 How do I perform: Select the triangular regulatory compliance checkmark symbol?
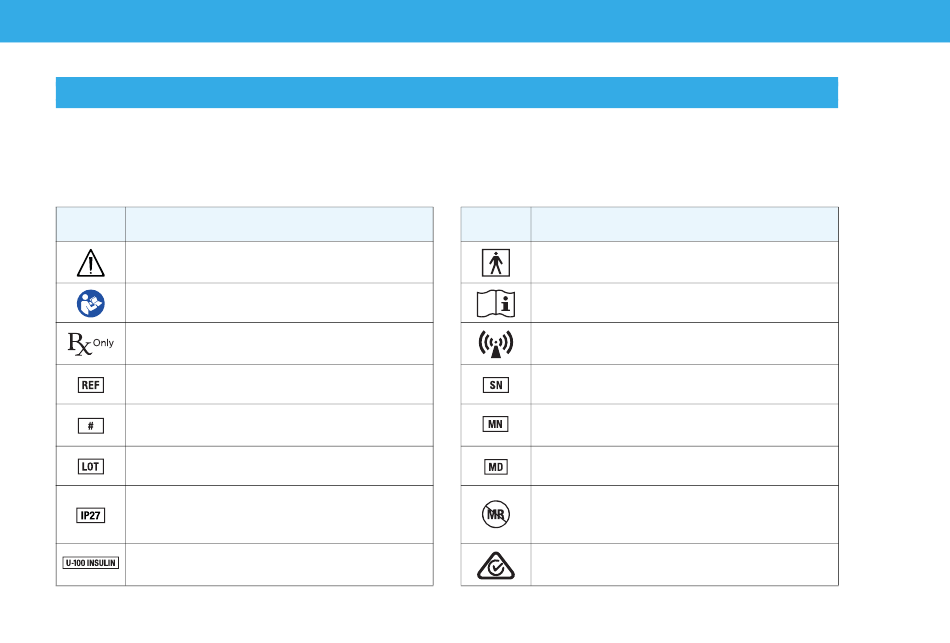[496, 565]
